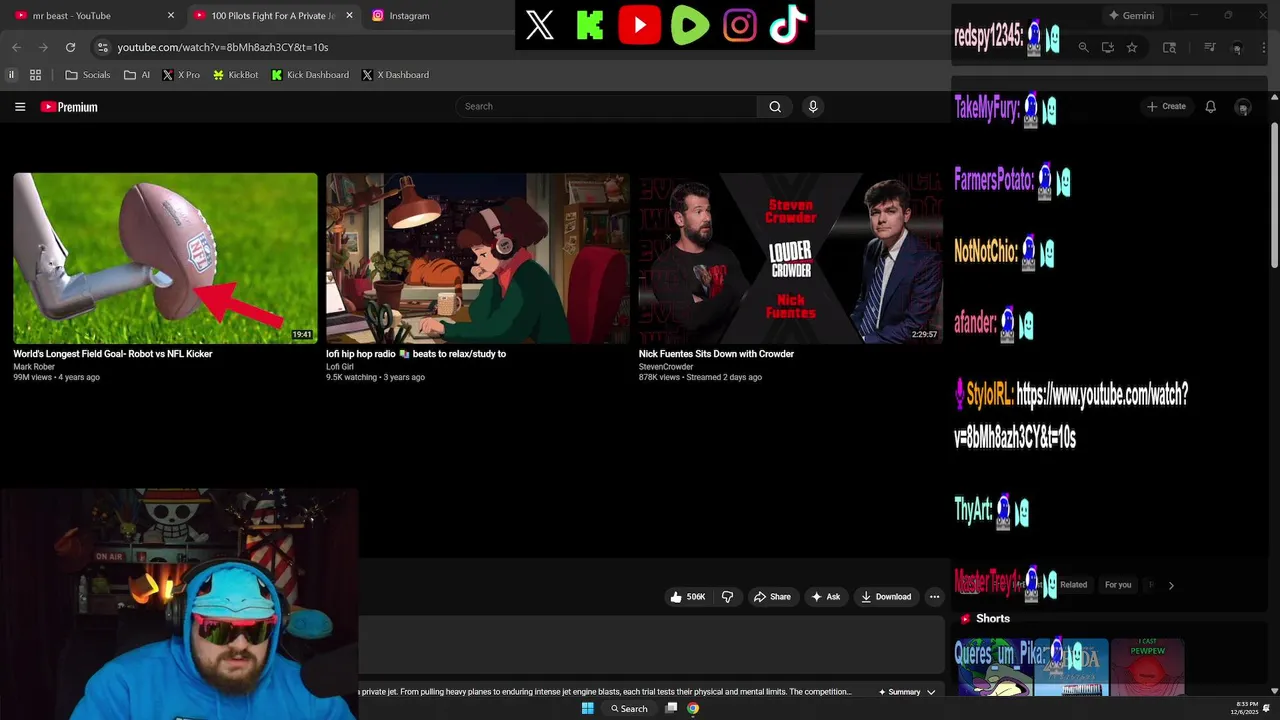Open the Socials bookmarks folder

(x=88, y=75)
